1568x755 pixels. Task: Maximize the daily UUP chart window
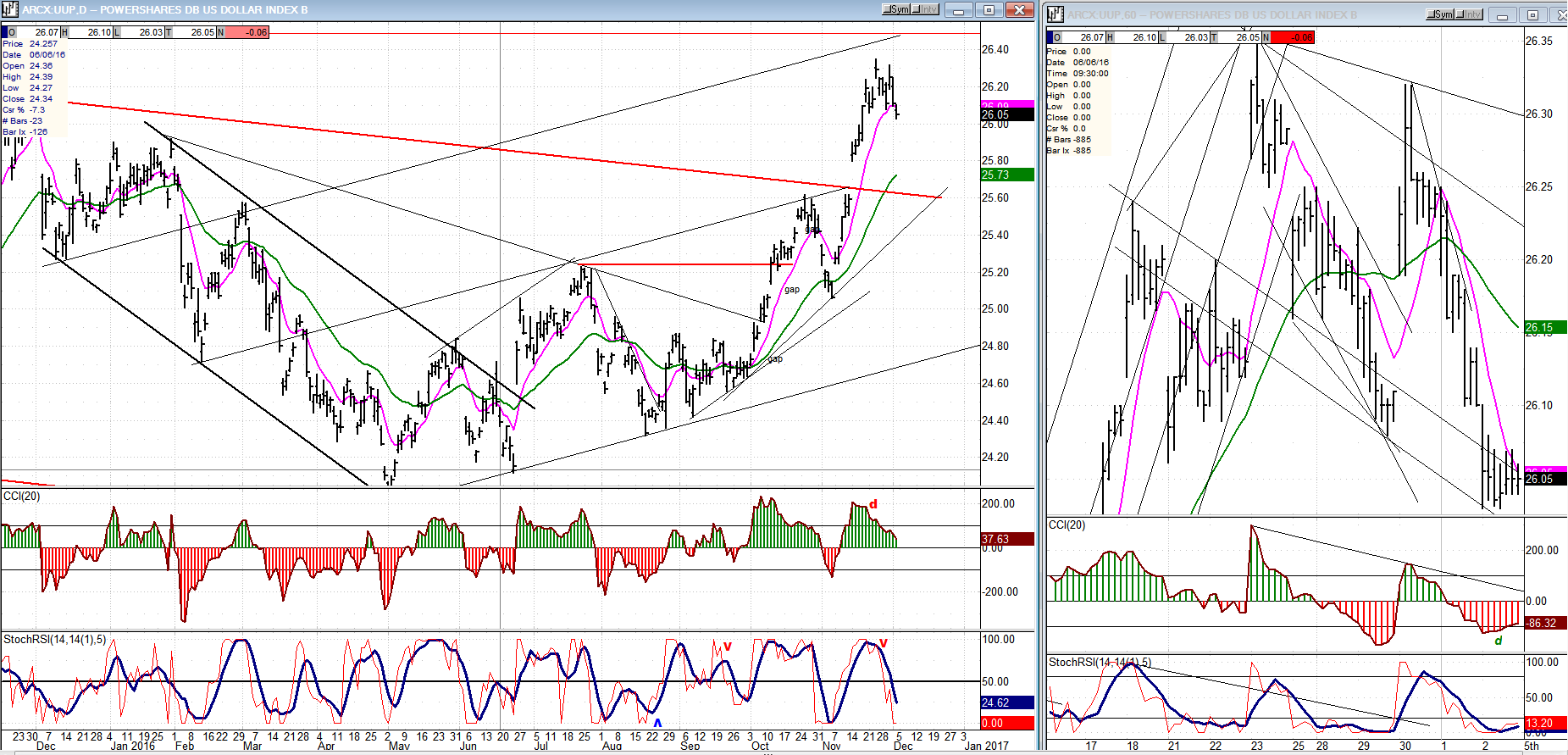(989, 10)
